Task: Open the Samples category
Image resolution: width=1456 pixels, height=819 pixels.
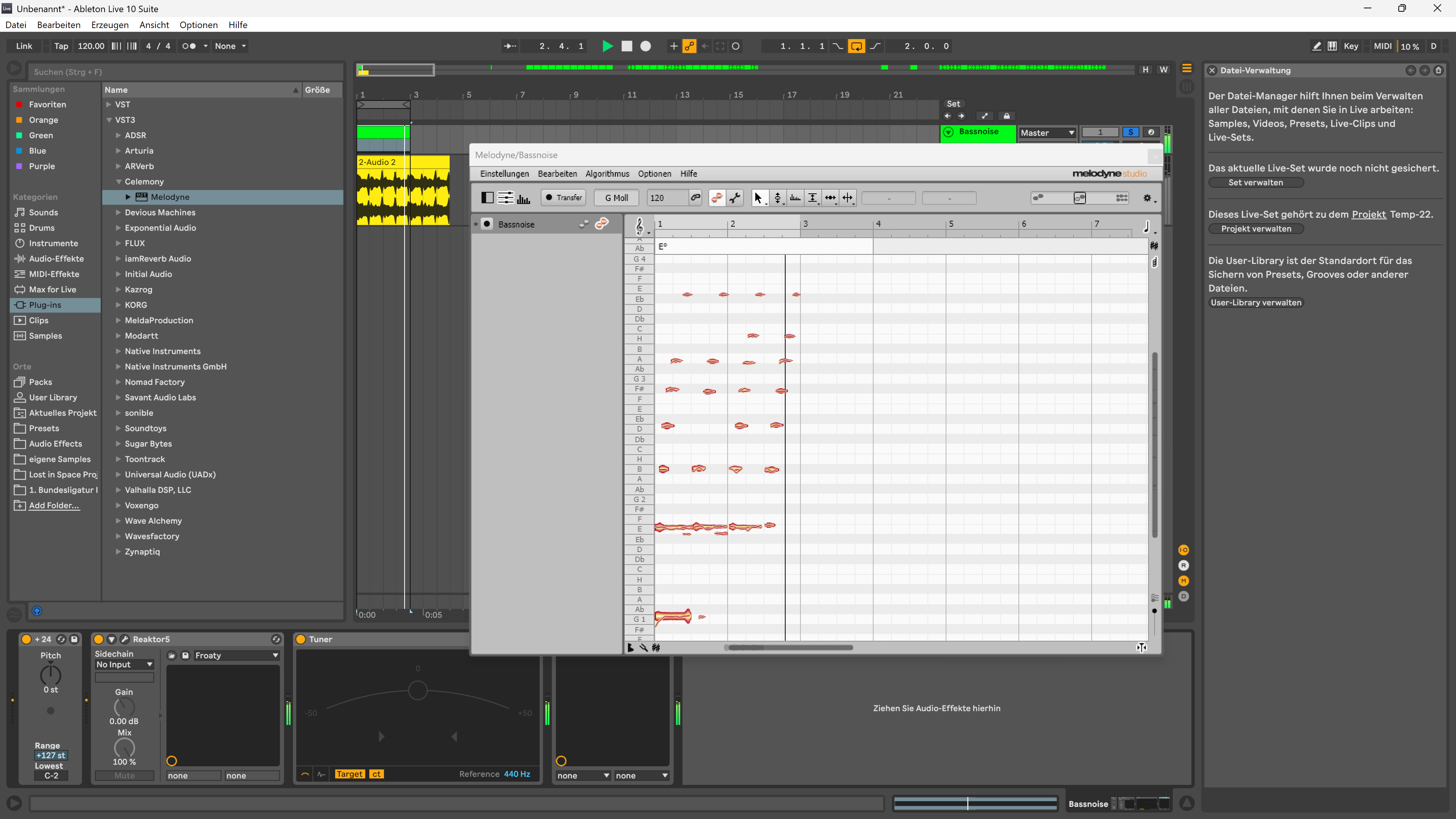Action: pos(45,336)
